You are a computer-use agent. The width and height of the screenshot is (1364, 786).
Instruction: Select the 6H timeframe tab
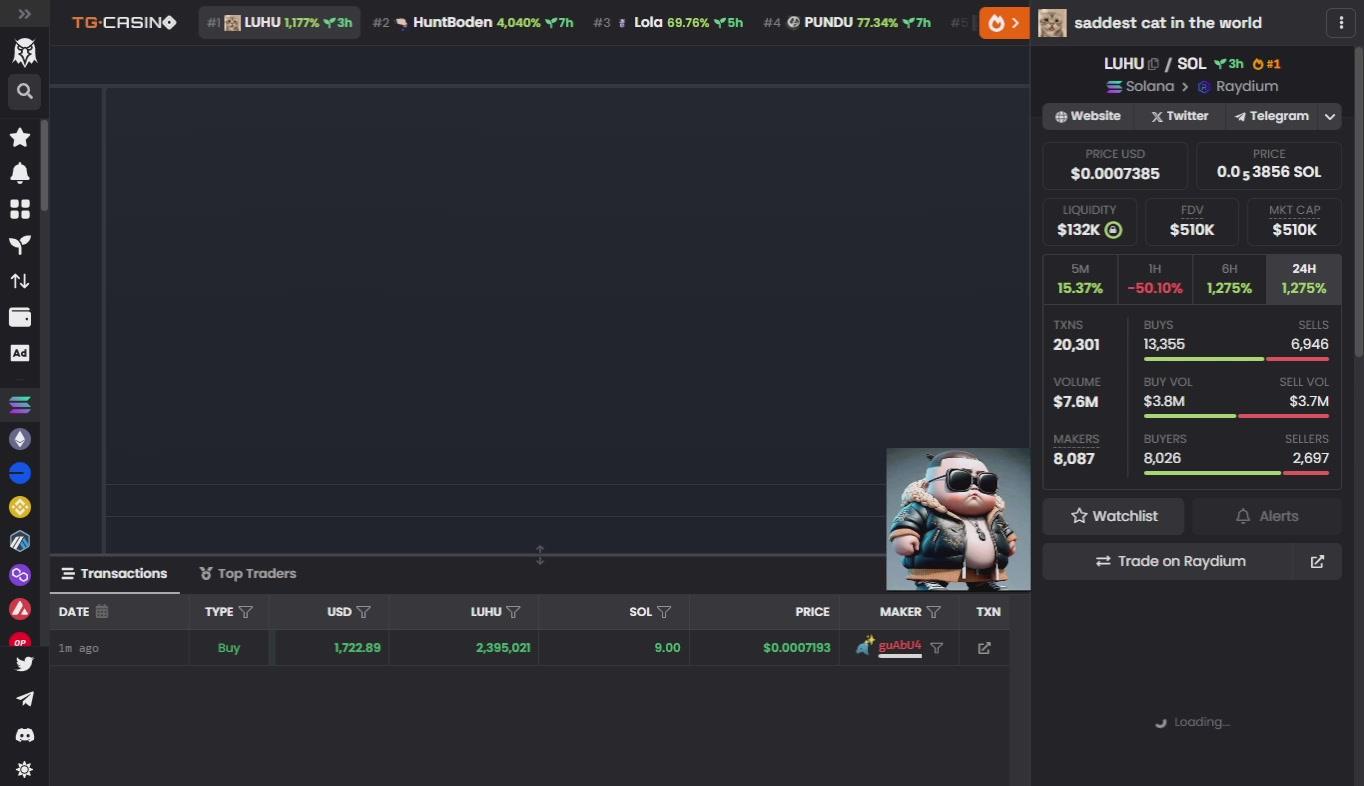coord(1229,279)
